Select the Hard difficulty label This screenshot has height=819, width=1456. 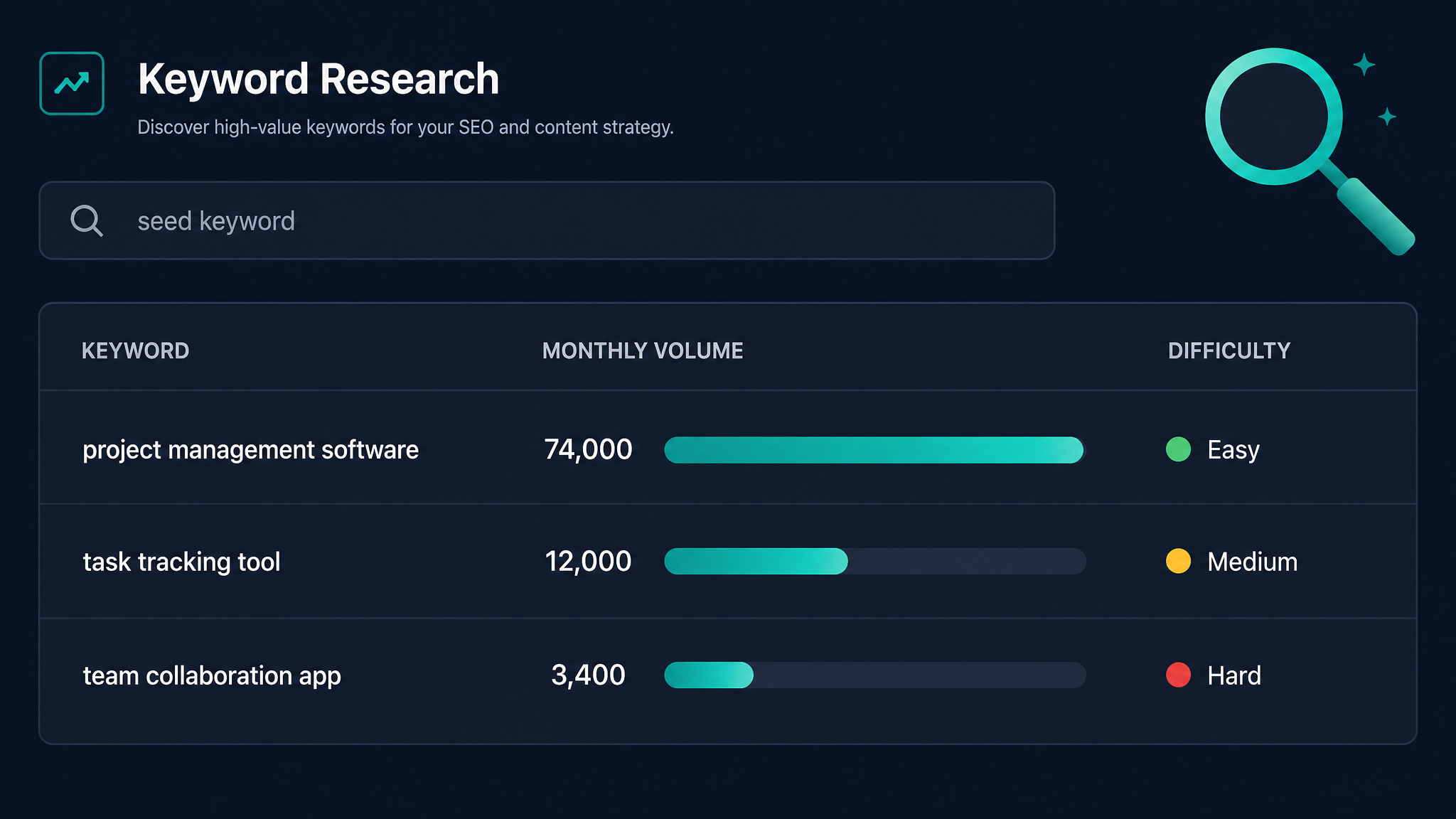point(1234,675)
